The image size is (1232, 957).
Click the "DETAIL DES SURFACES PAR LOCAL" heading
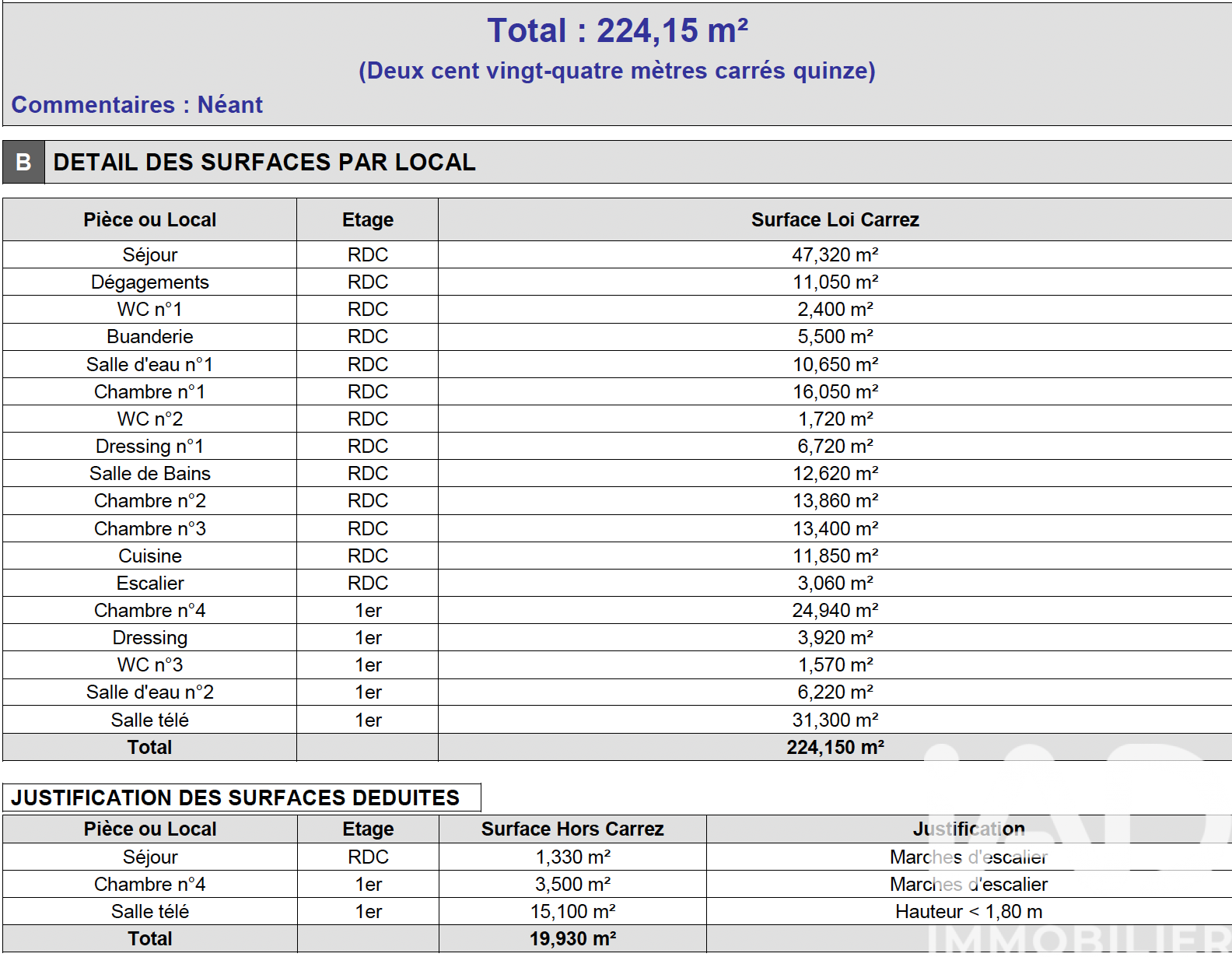pyautogui.click(x=264, y=162)
